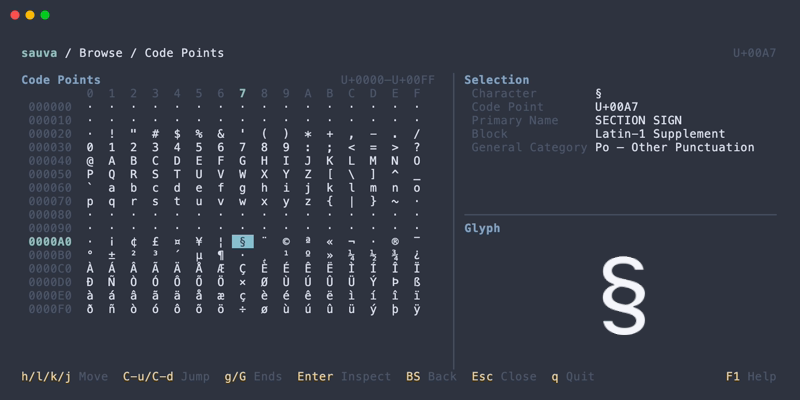Screen dimensions: 800x400
Task: Select the $ character cell
Action: pos(177,134)
